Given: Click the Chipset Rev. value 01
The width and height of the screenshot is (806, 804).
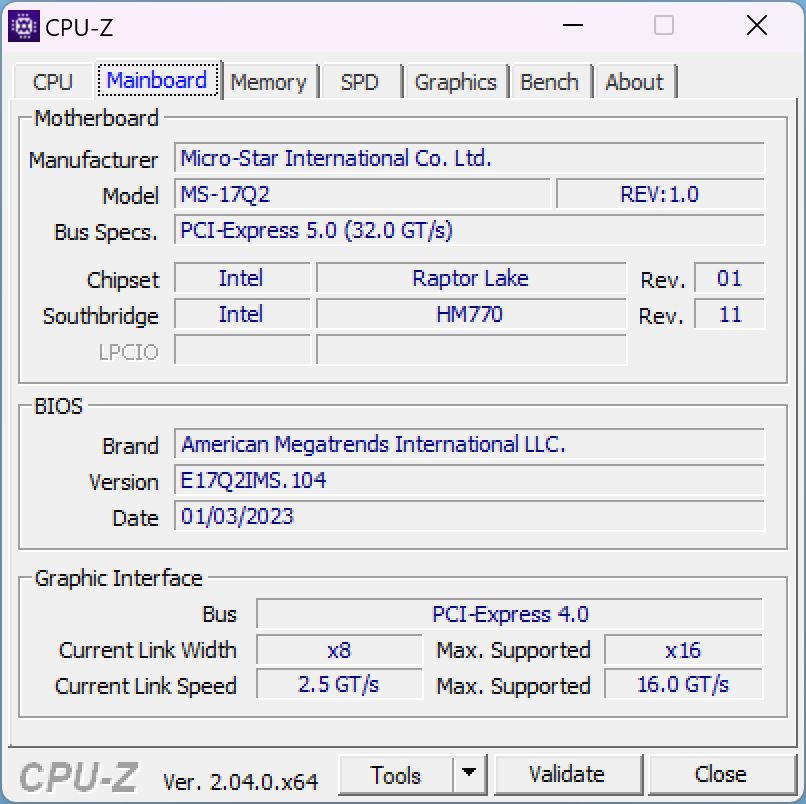Looking at the screenshot, I should pyautogui.click(x=729, y=278).
